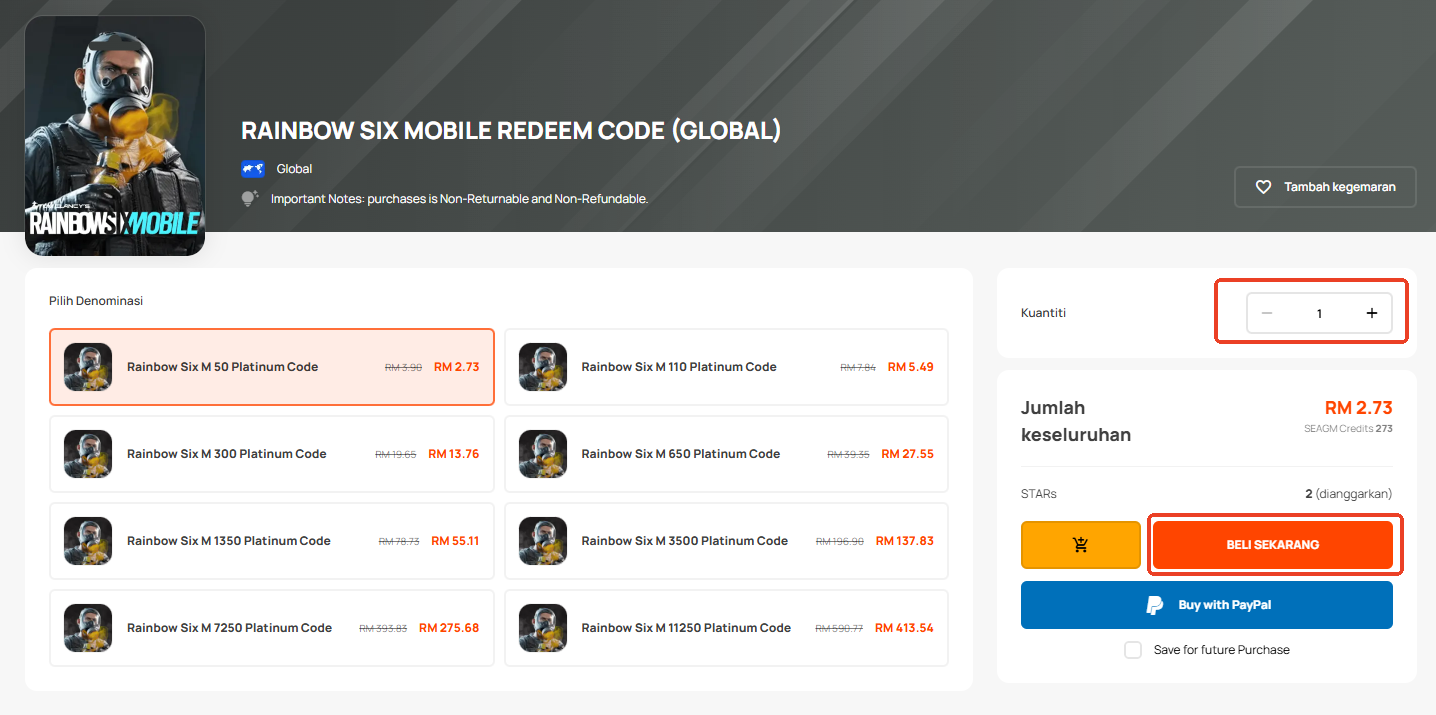Click the Rainbow Six Mobile cover image
The width and height of the screenshot is (1436, 715).
click(115, 135)
